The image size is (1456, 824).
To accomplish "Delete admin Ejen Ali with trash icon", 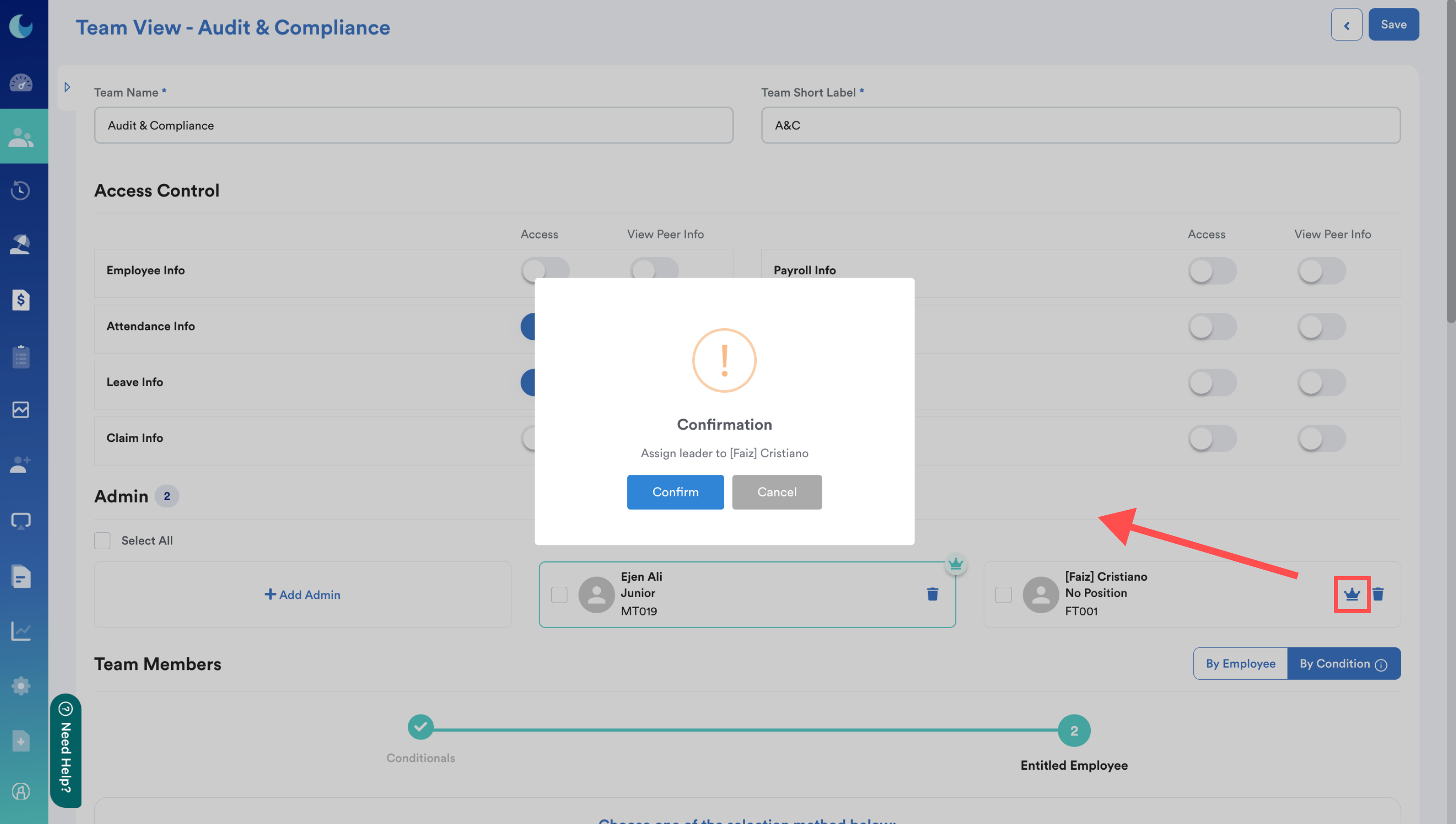I will click(x=932, y=594).
